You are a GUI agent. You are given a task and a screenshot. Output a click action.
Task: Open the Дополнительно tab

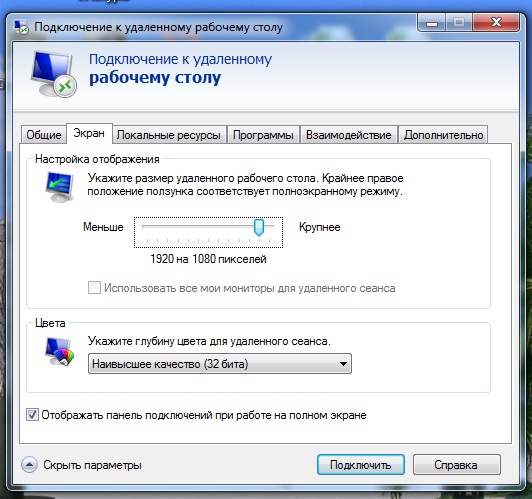tap(443, 135)
